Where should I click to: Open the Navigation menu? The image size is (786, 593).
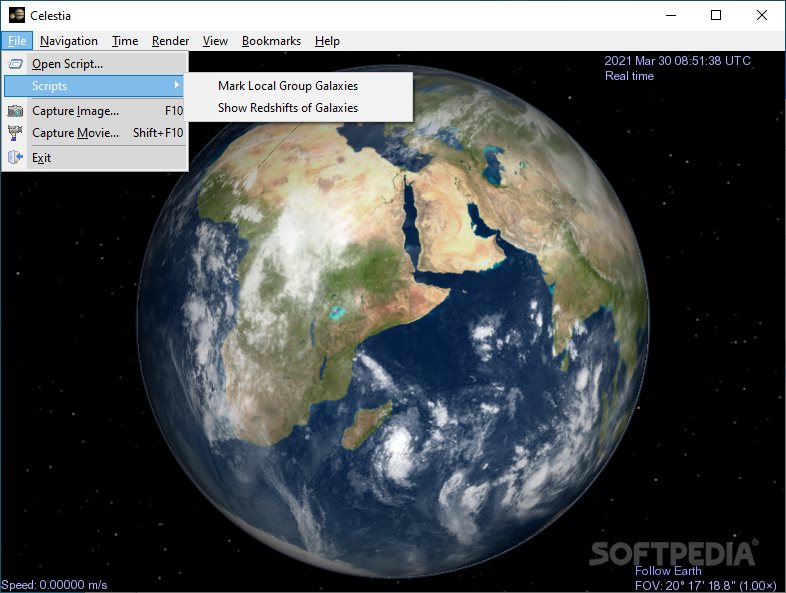(x=69, y=41)
